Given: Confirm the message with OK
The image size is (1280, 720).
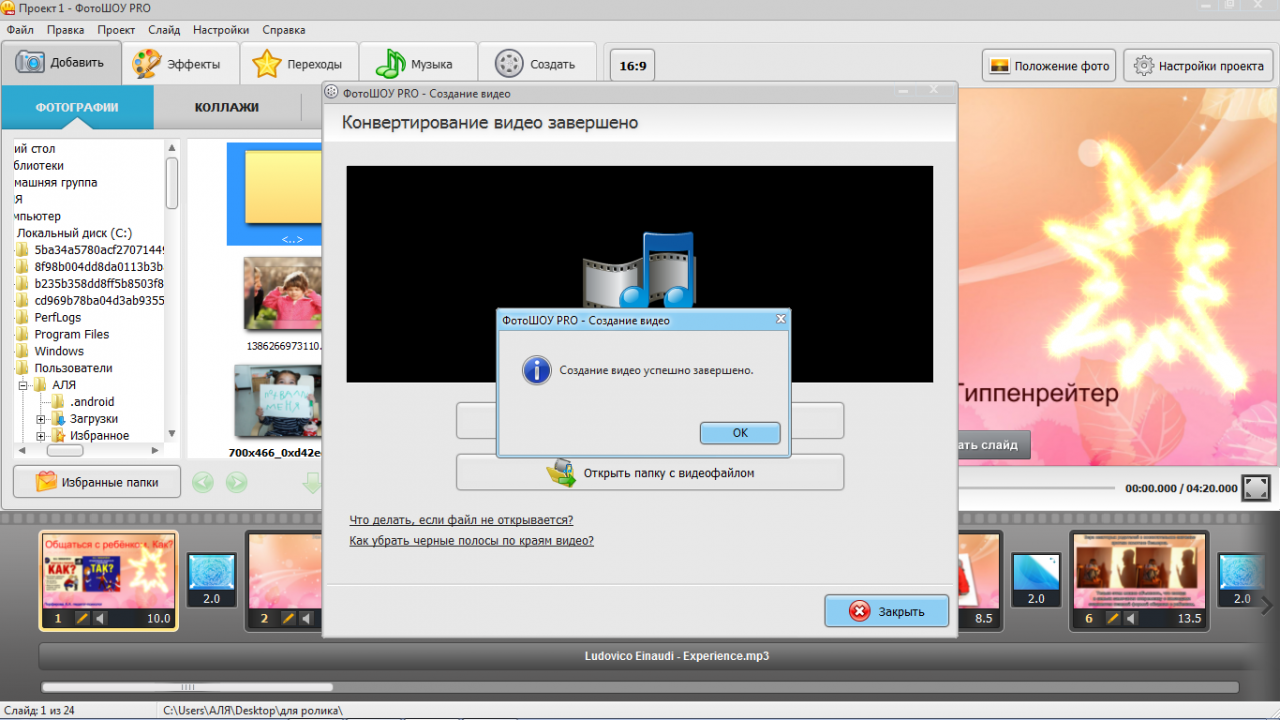Looking at the screenshot, I should 740,433.
